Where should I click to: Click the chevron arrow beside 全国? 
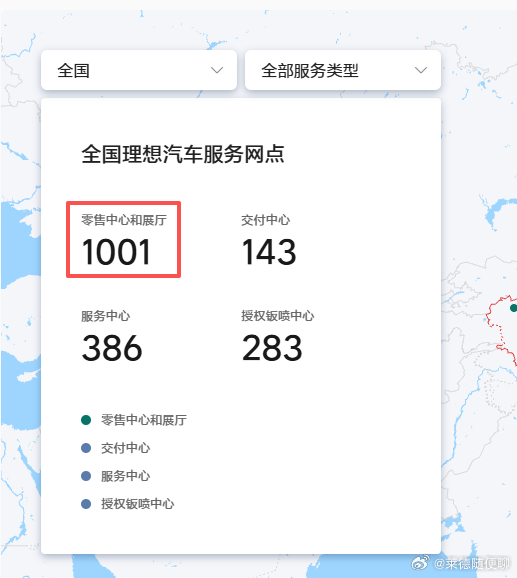(x=217, y=70)
